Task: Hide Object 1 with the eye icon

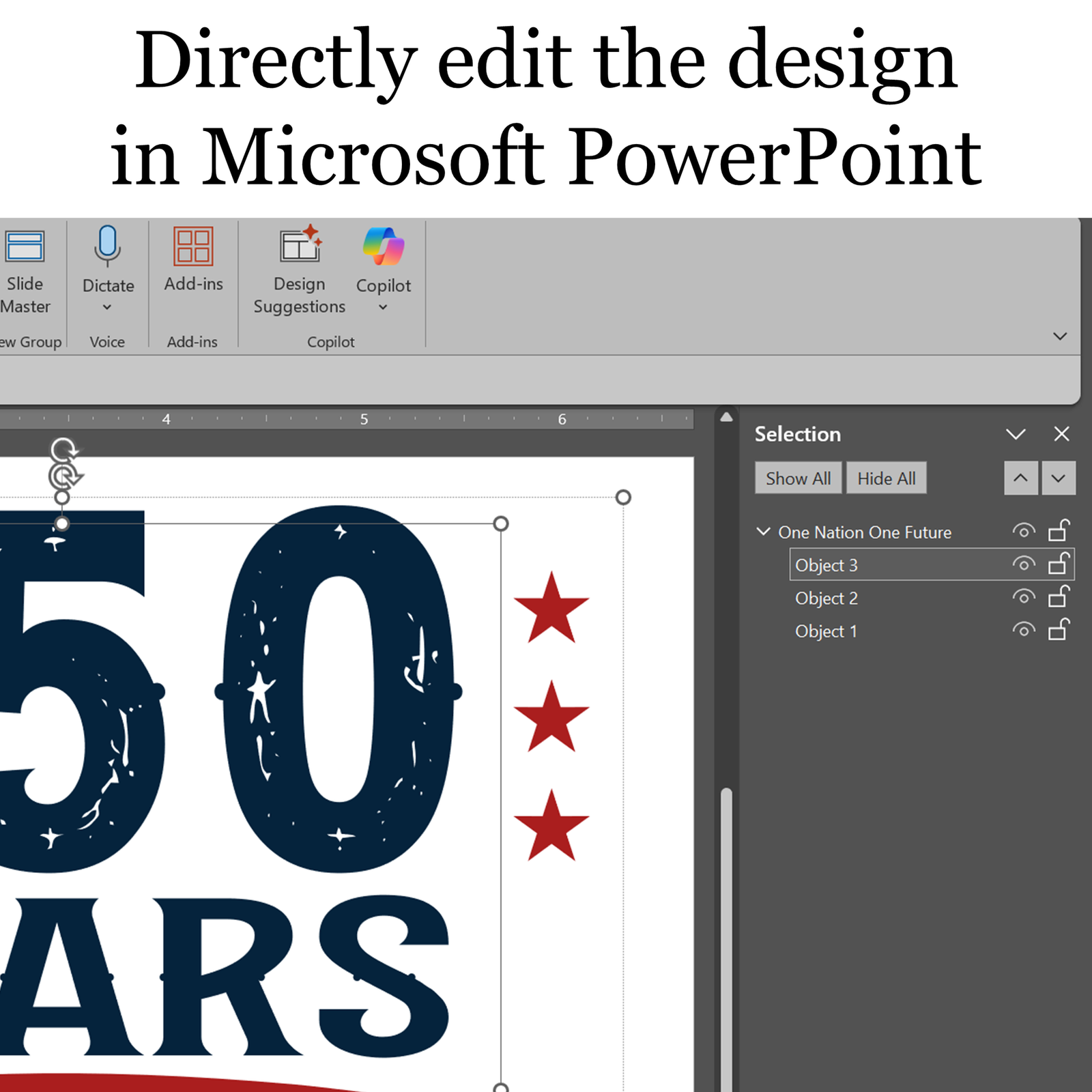Action: click(1024, 629)
